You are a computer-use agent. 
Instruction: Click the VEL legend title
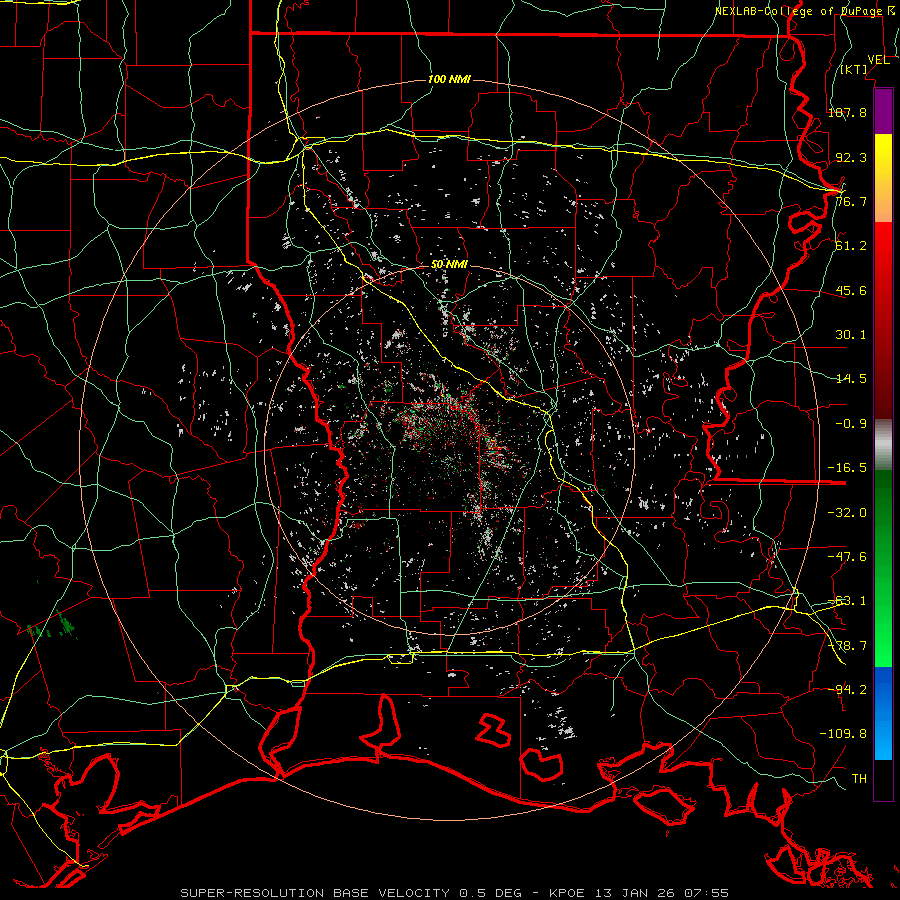click(878, 60)
